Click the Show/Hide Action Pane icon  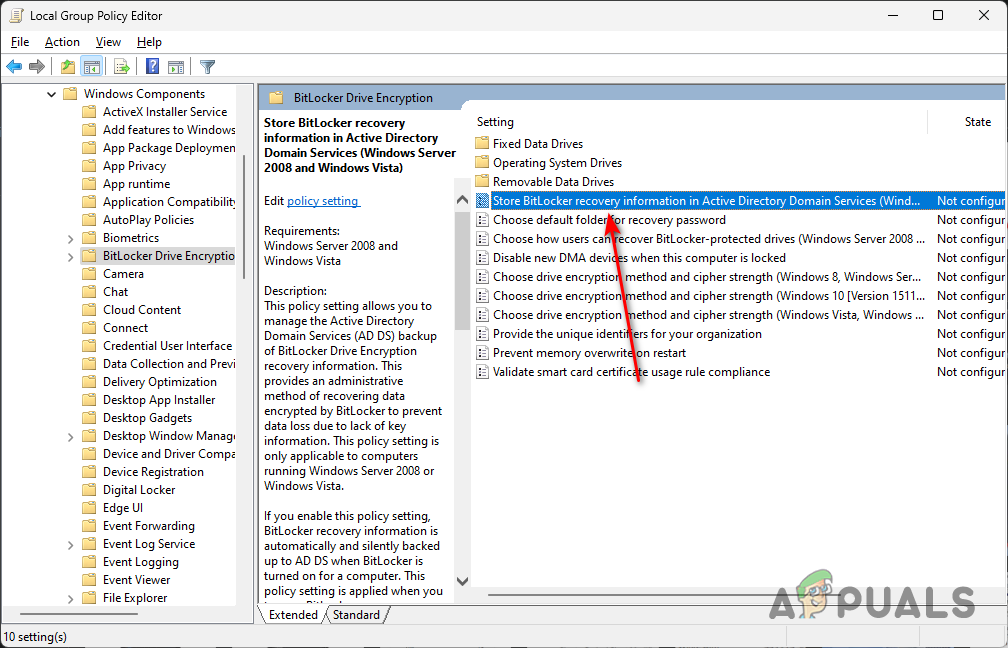coord(177,66)
